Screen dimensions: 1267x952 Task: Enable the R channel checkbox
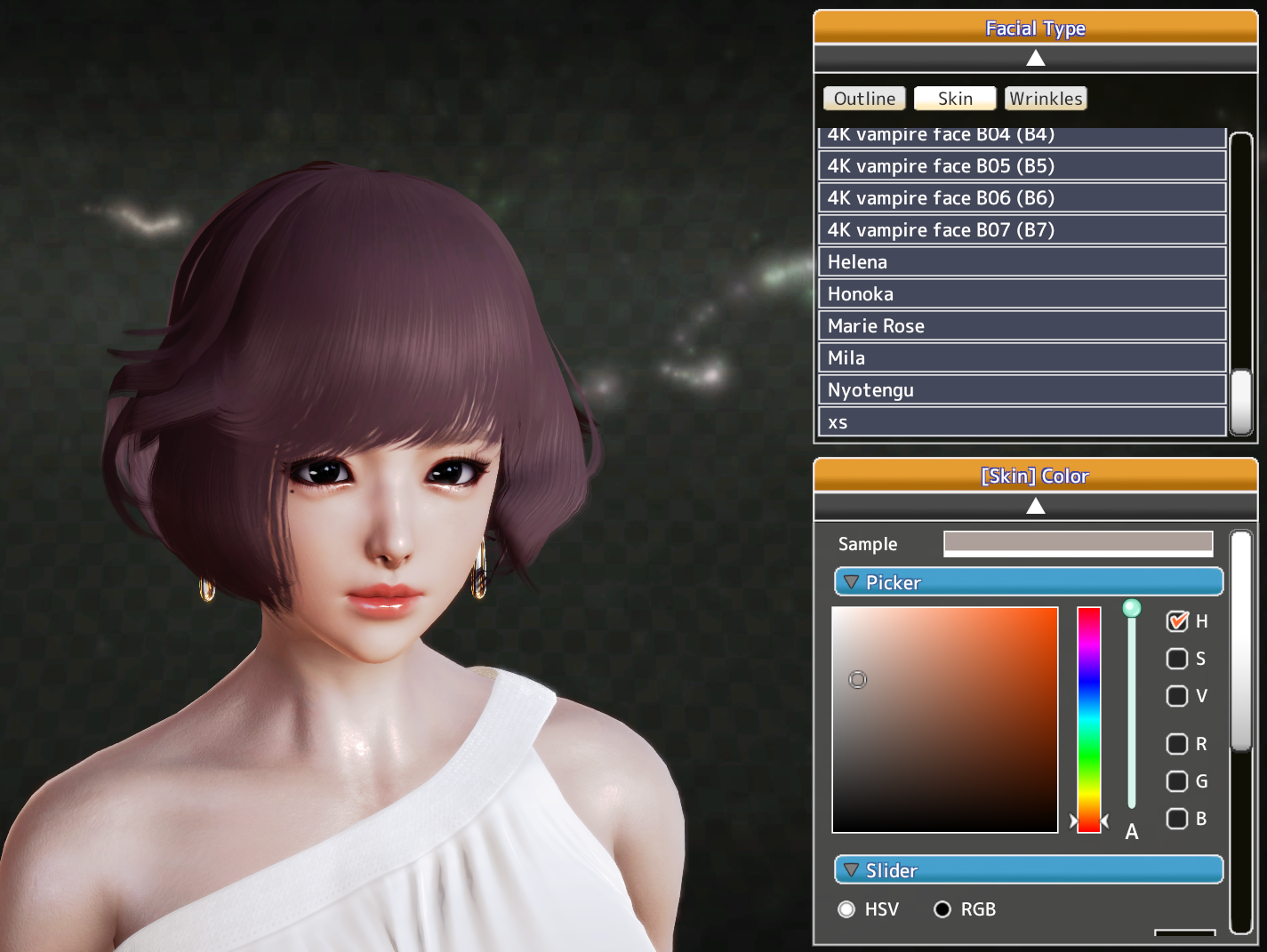point(1177,744)
